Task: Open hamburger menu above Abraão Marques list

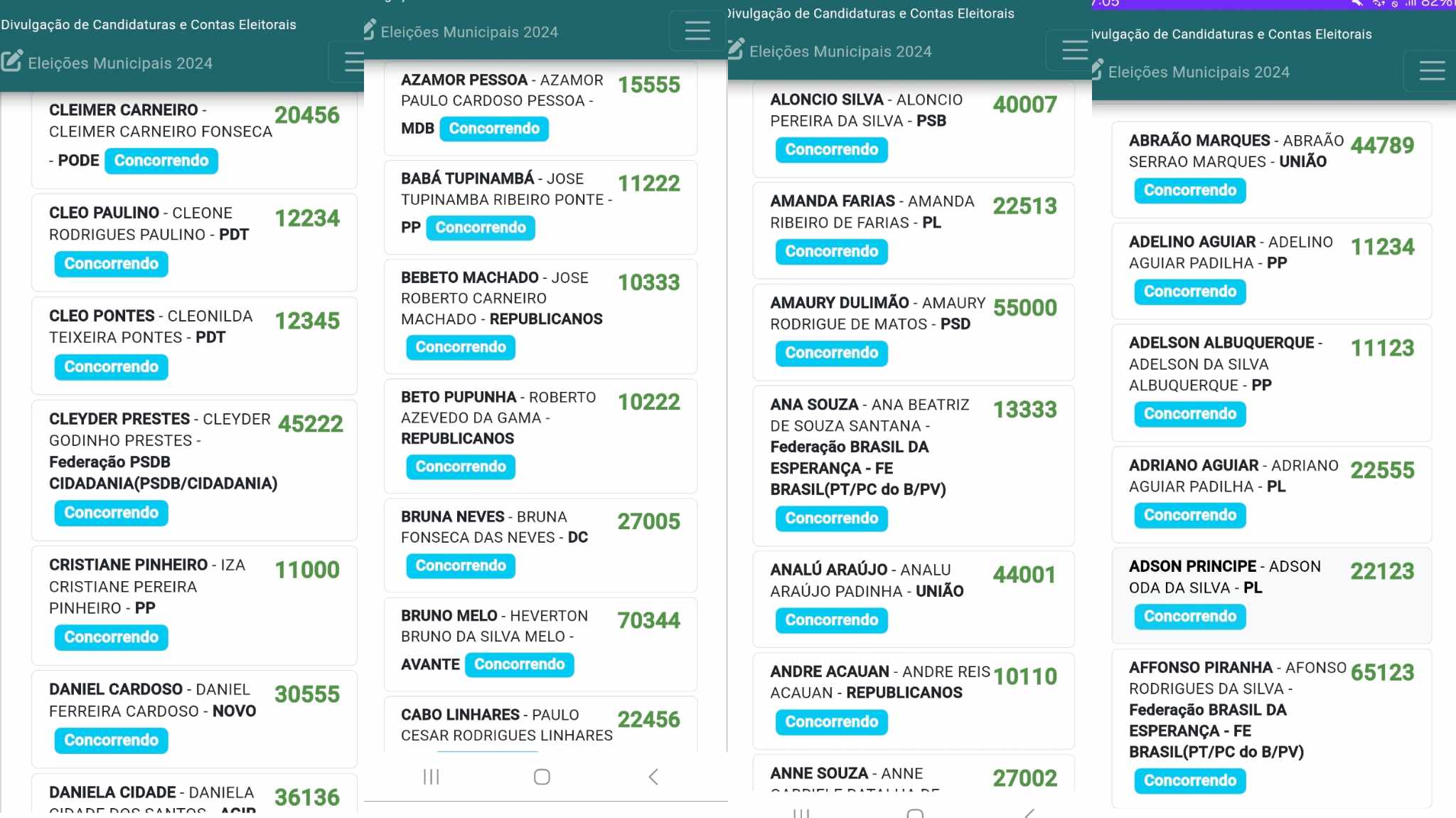Action: pos(1431,70)
